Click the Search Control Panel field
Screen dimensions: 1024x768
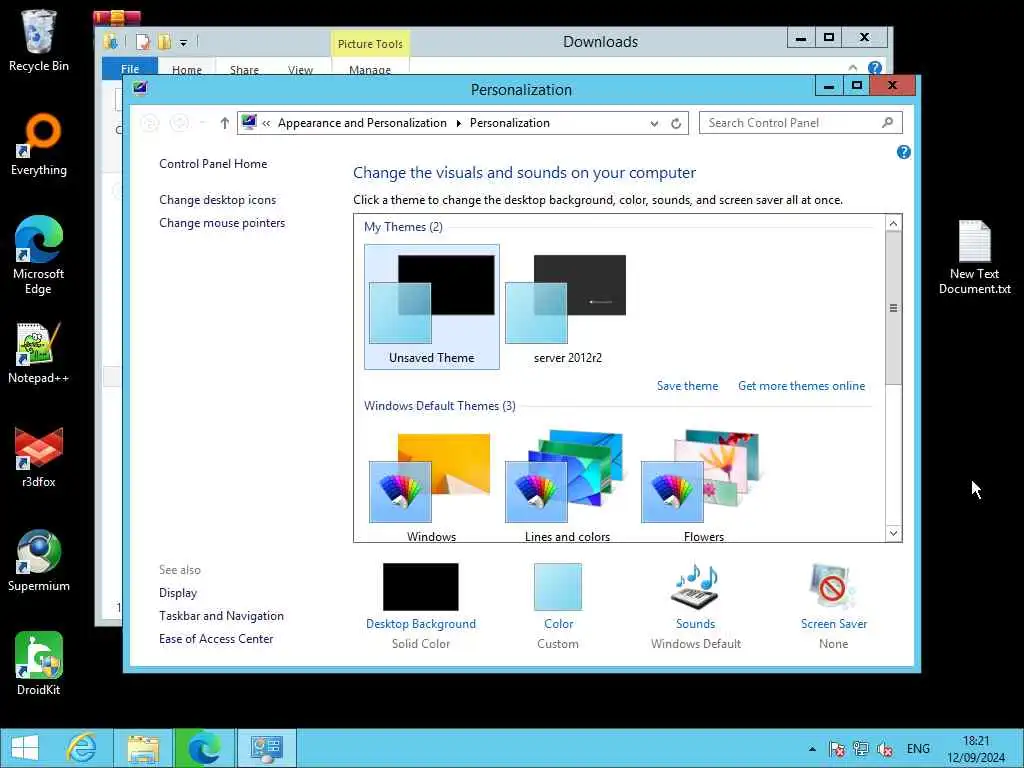click(x=801, y=123)
